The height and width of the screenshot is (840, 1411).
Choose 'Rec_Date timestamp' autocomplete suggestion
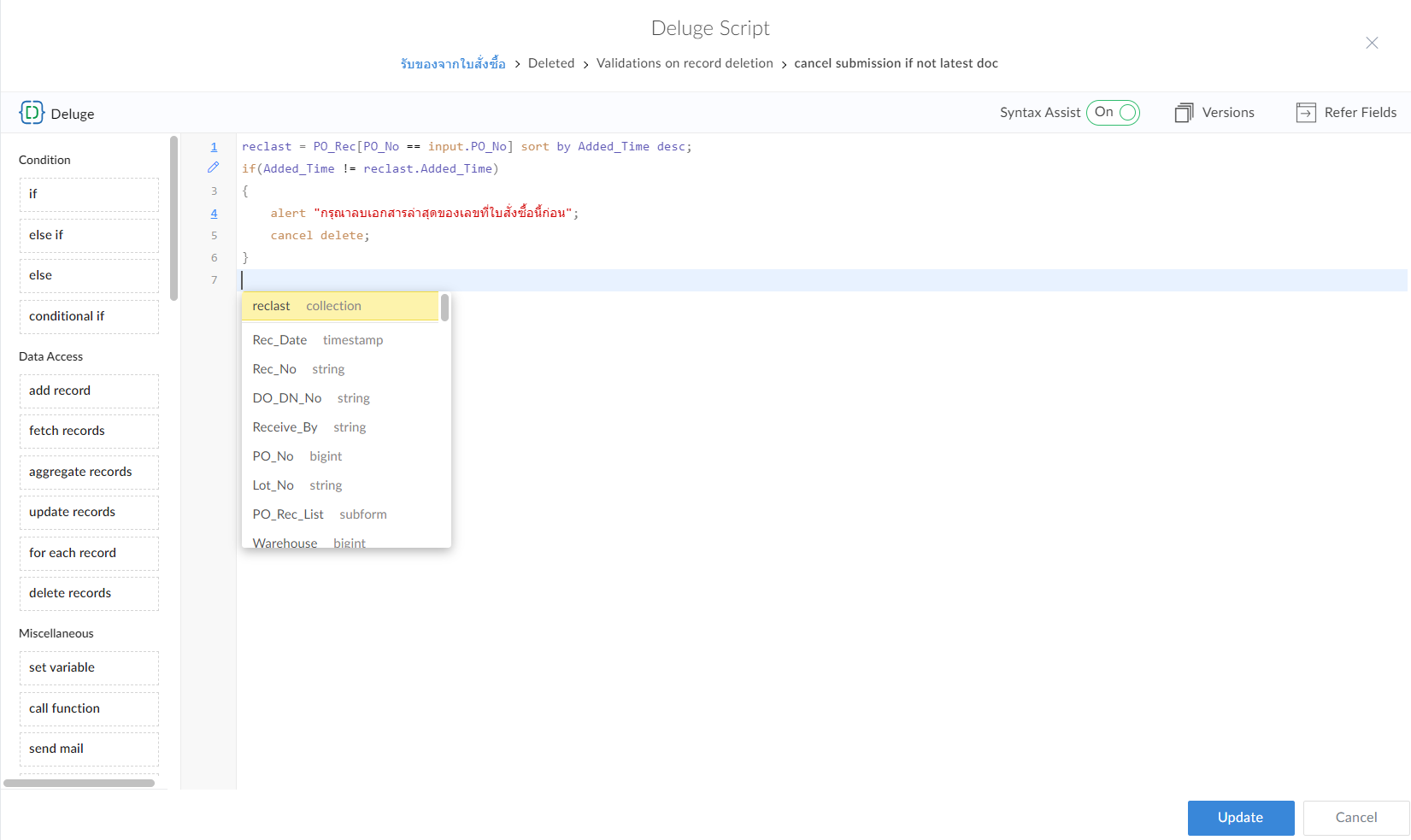coord(340,340)
